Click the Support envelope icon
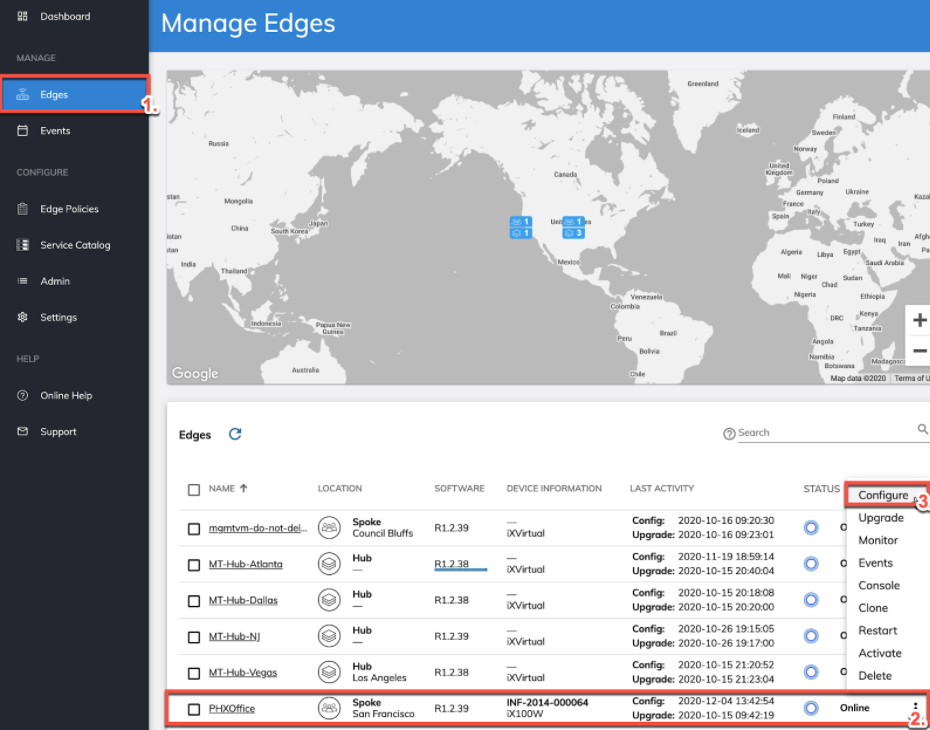Image resolution: width=930 pixels, height=730 pixels. point(23,432)
